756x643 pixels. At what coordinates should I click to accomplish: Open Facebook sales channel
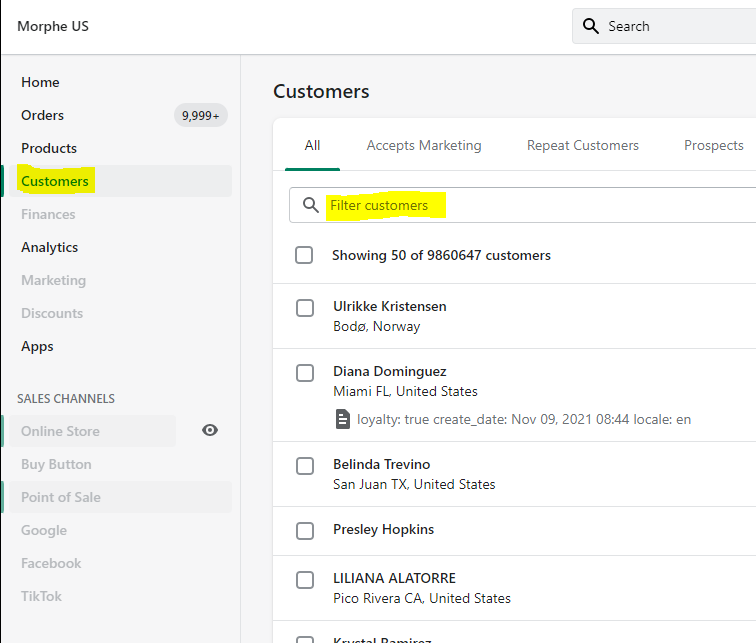[51, 563]
